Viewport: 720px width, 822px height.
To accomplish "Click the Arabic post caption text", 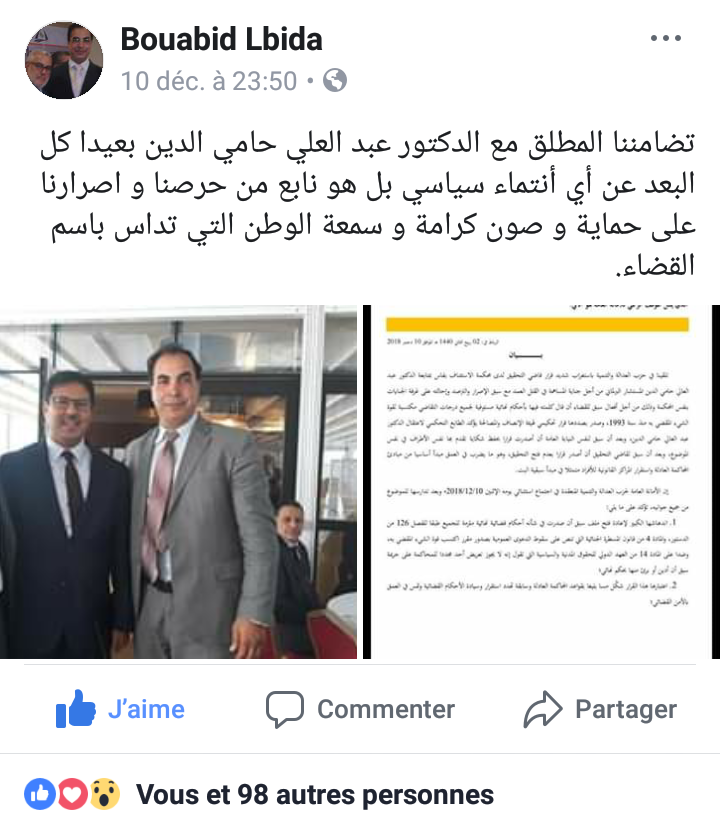I will [368, 204].
